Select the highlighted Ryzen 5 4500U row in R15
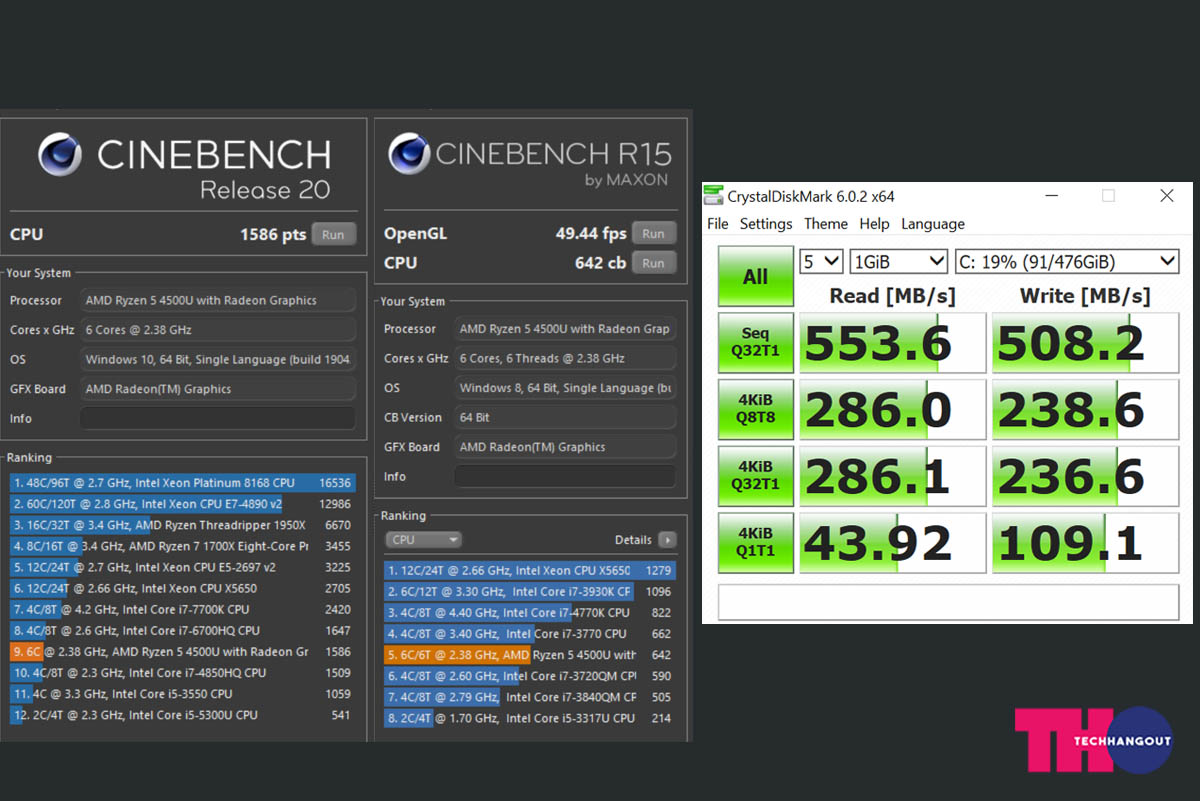 pos(530,655)
